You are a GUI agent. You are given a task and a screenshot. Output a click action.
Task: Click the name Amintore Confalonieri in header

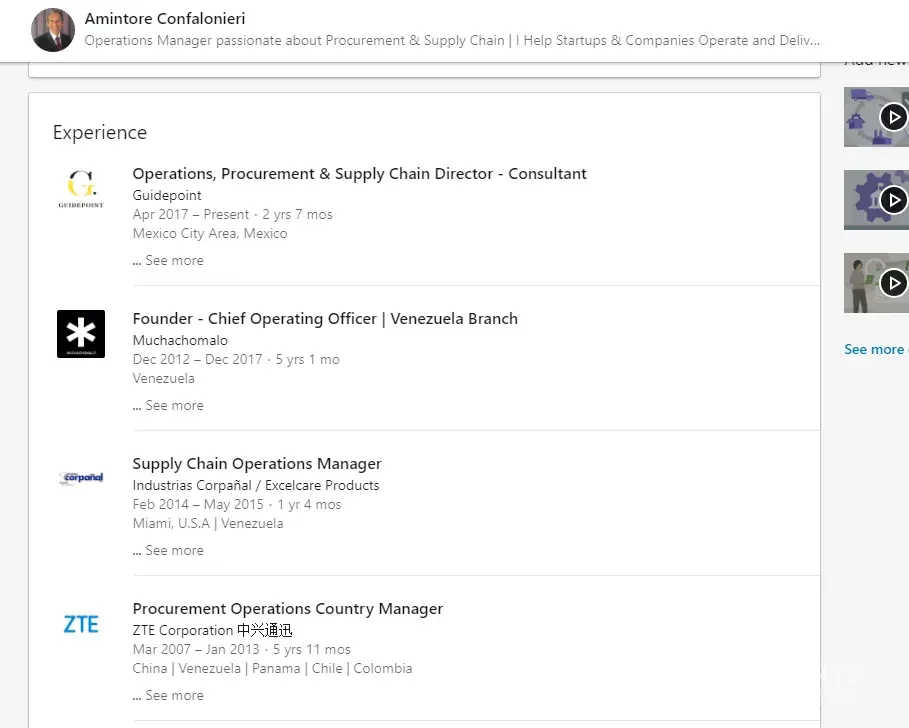(165, 19)
